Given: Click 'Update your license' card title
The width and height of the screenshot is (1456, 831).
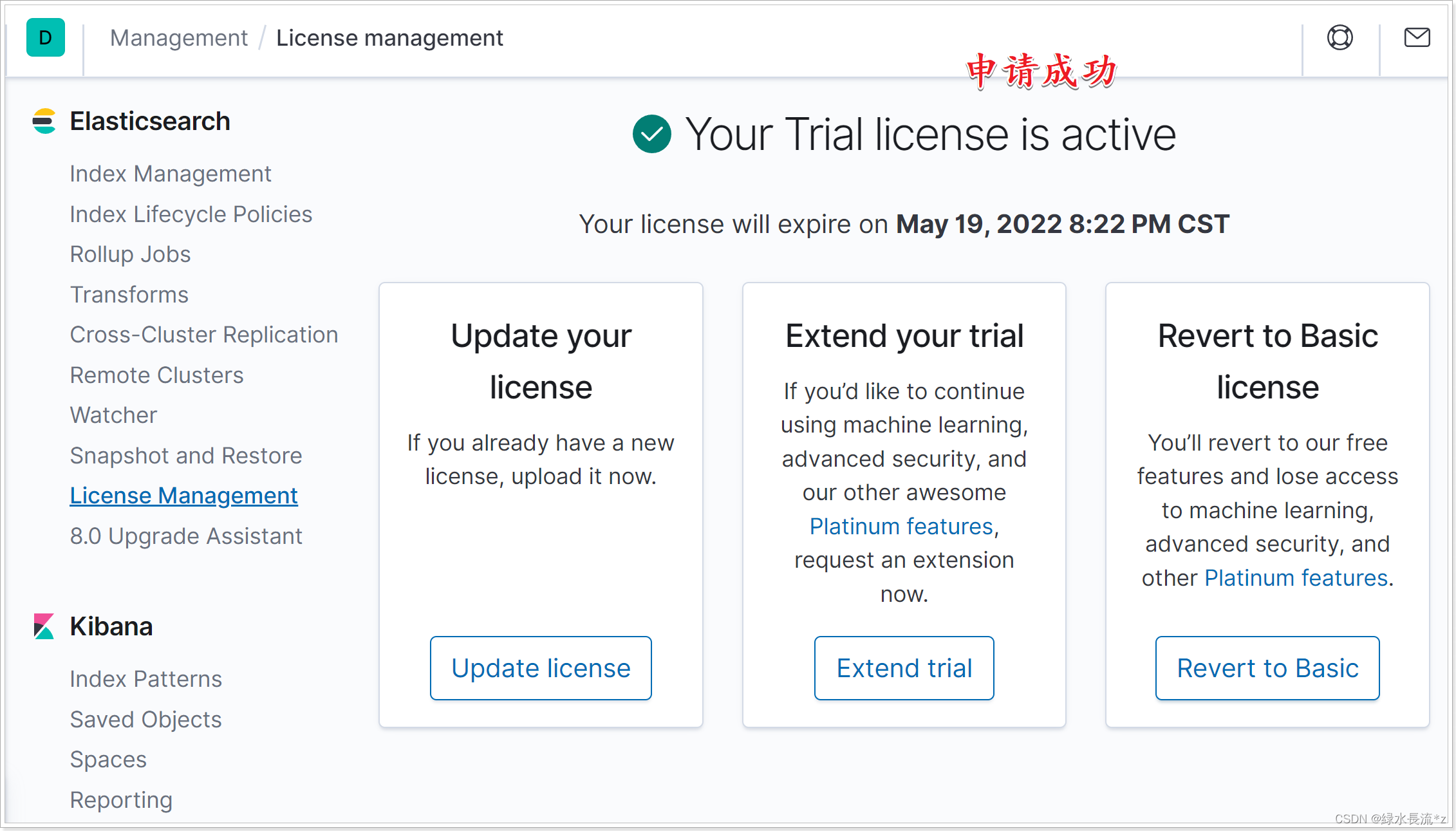Looking at the screenshot, I should tap(541, 362).
